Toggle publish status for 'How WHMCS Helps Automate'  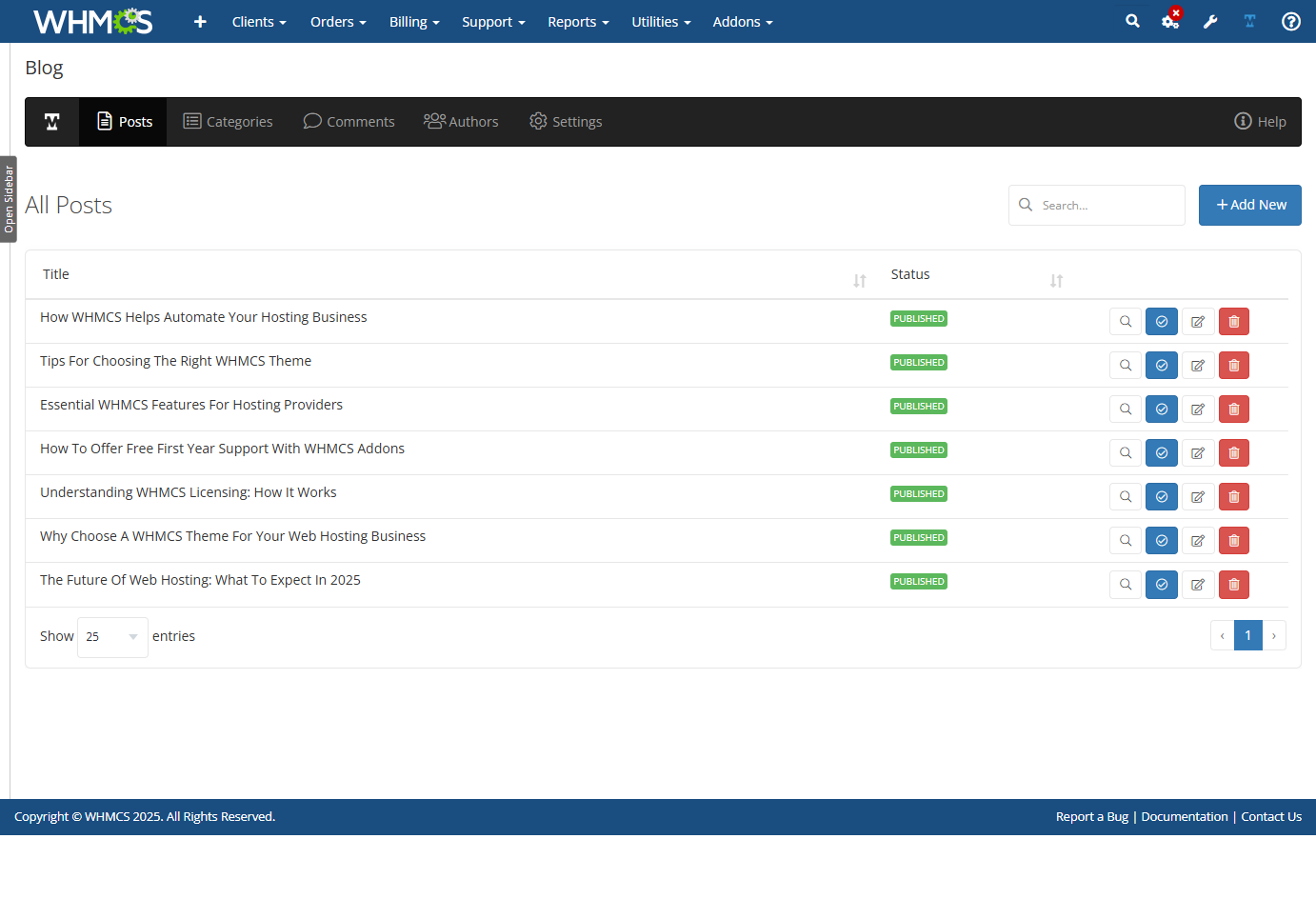click(x=1162, y=322)
